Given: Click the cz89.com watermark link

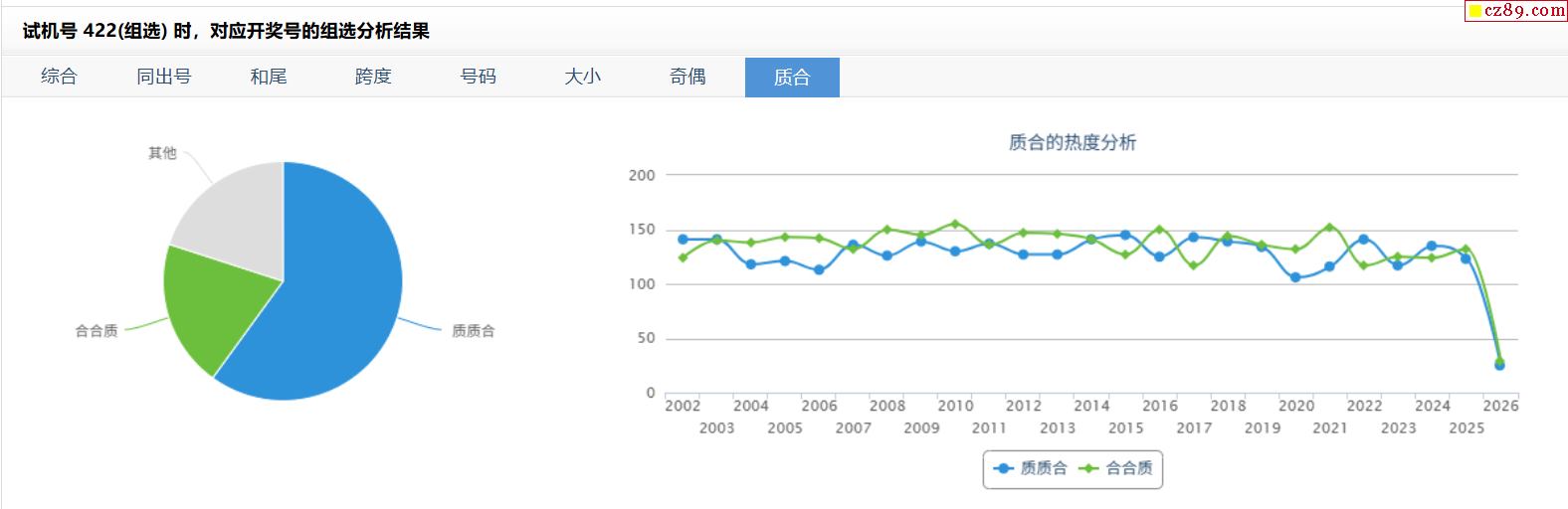Looking at the screenshot, I should (x=1515, y=11).
